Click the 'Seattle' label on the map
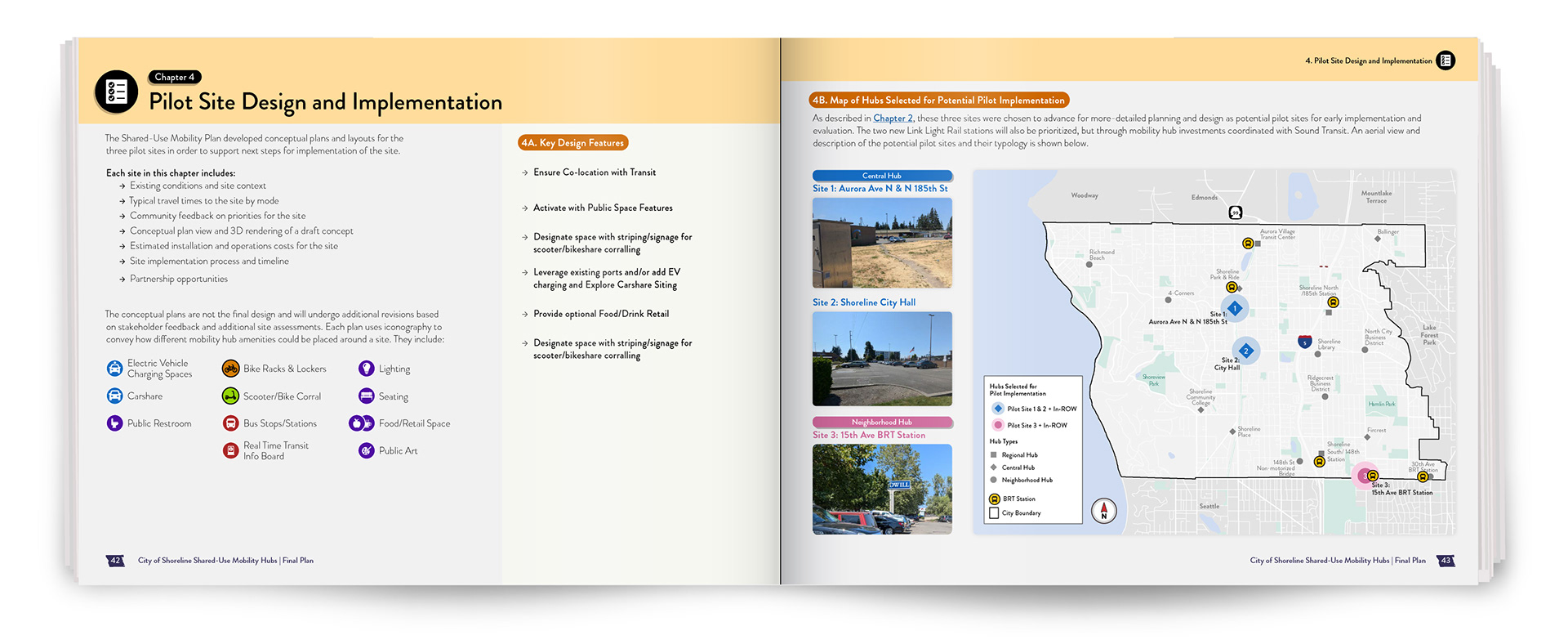The image size is (1568, 644). [1209, 506]
